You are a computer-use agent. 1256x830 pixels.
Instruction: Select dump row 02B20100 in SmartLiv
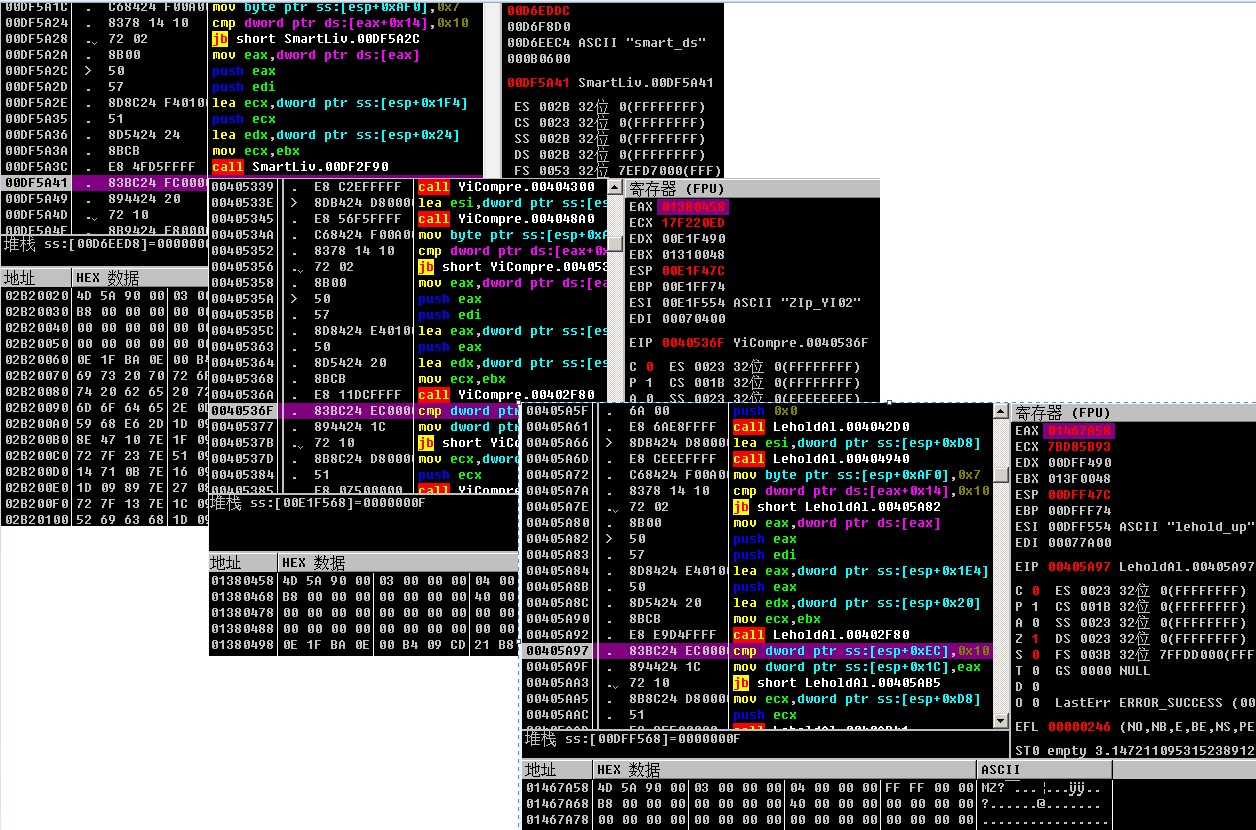click(x=105, y=519)
